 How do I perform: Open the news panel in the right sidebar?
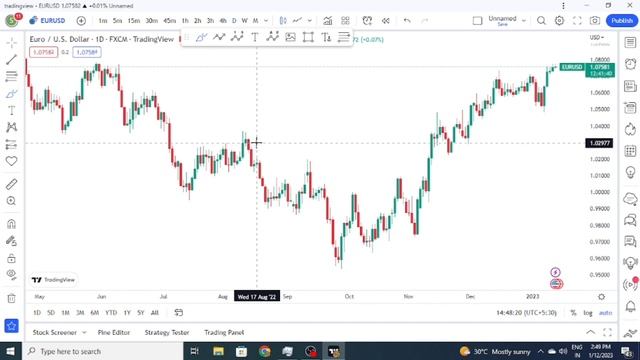tap(630, 86)
